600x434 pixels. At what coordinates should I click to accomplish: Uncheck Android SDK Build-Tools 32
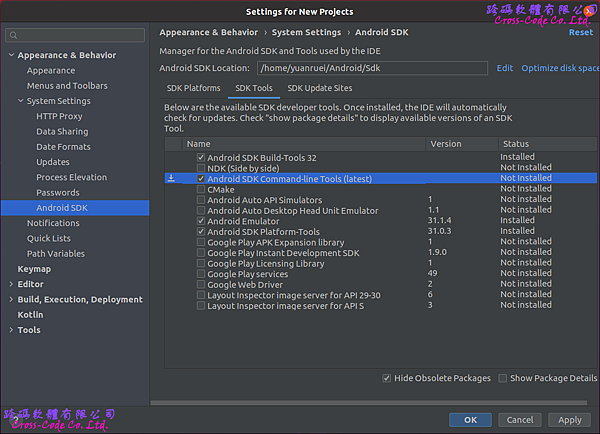[x=201, y=157]
